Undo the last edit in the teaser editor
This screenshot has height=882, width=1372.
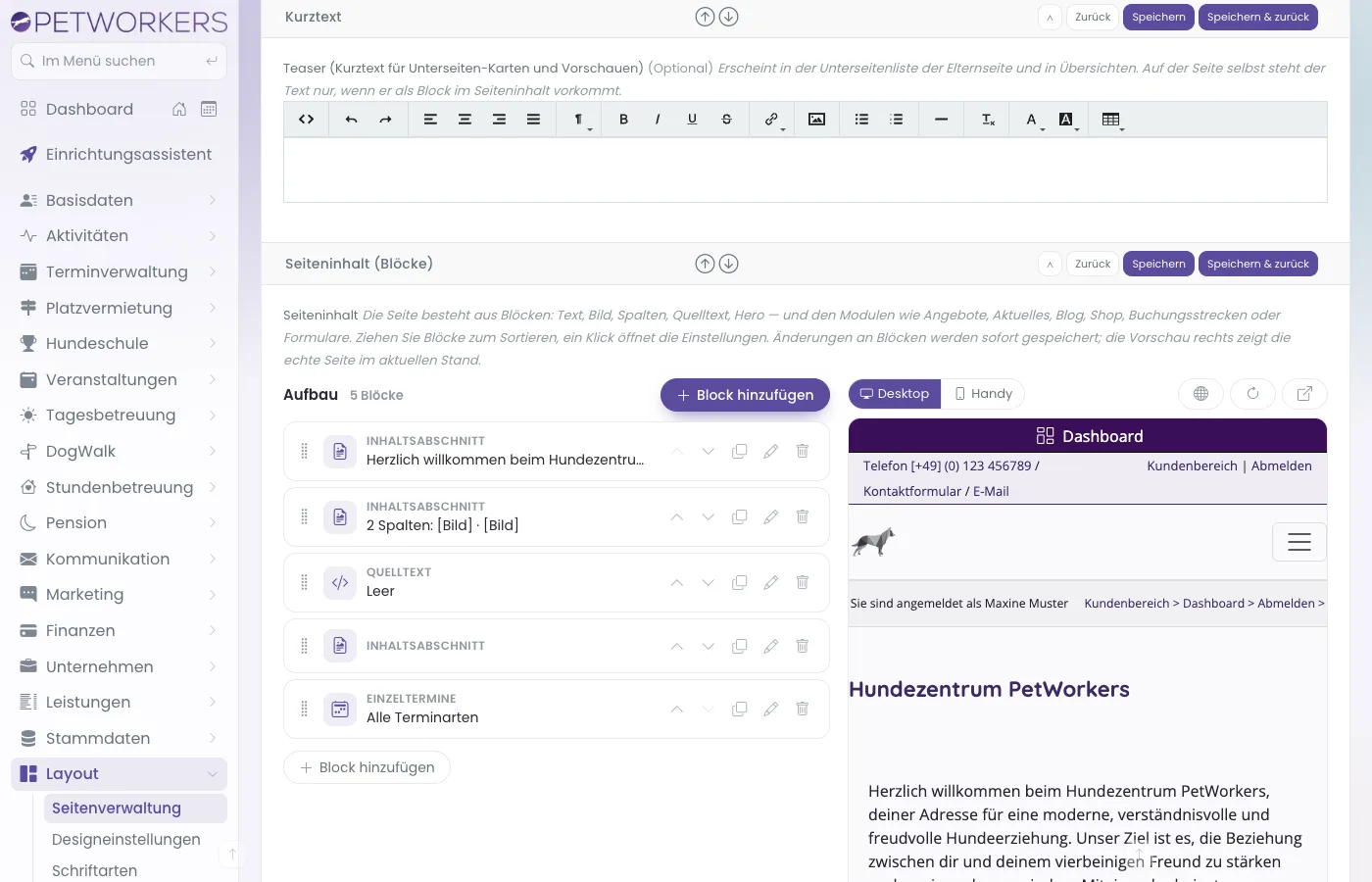[x=351, y=120]
